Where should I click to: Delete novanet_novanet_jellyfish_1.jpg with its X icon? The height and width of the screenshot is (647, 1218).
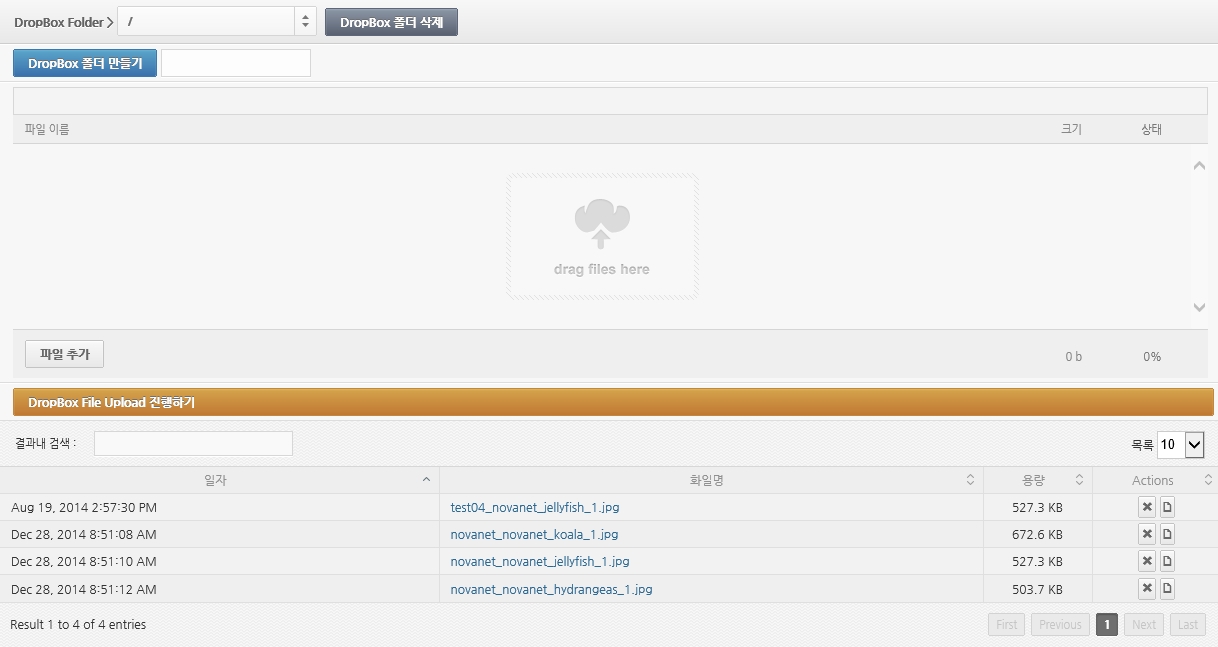(1147, 561)
